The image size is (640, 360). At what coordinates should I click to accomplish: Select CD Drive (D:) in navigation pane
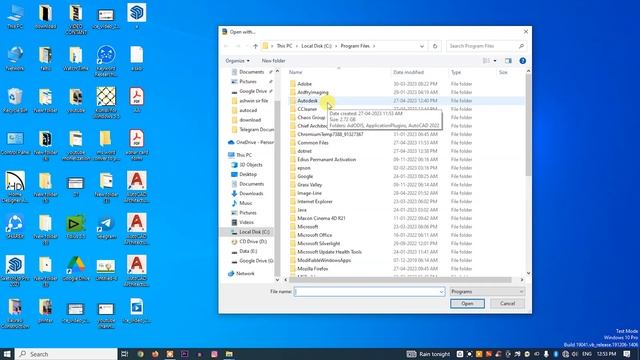click(253, 242)
